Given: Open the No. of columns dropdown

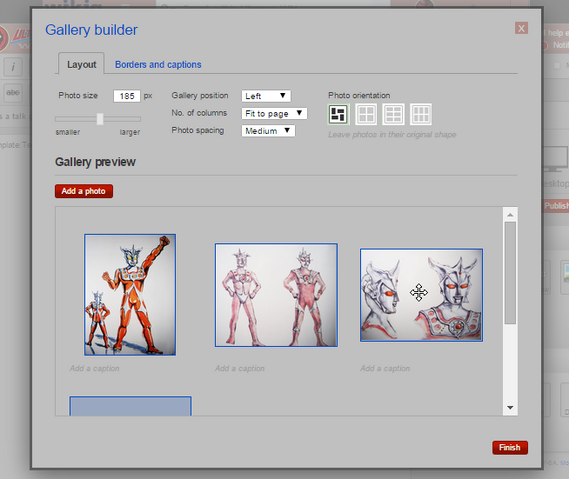Looking at the screenshot, I should point(274,113).
